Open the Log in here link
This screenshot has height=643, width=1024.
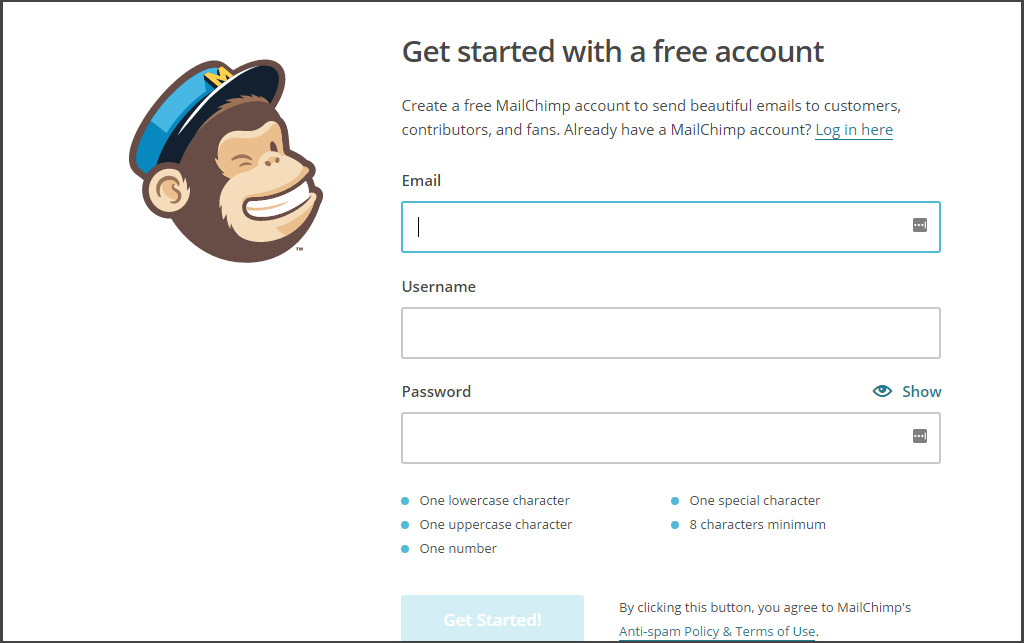coord(853,129)
